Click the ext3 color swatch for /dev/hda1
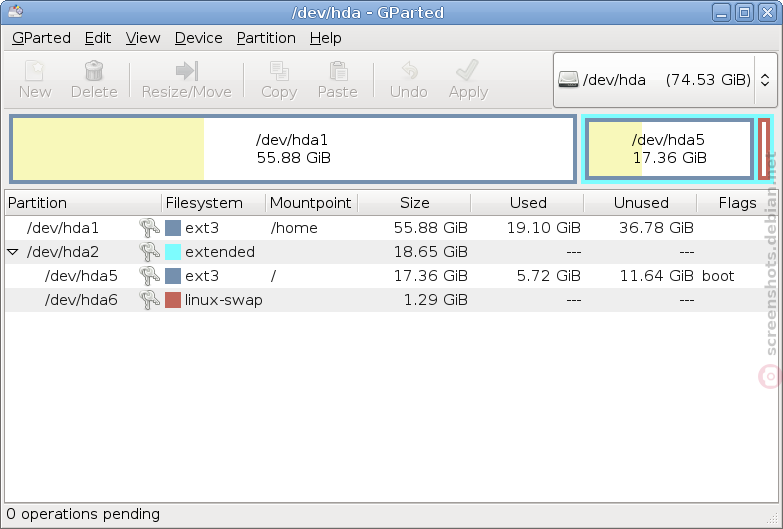Image resolution: width=783 pixels, height=529 pixels. pyautogui.click(x=173, y=228)
